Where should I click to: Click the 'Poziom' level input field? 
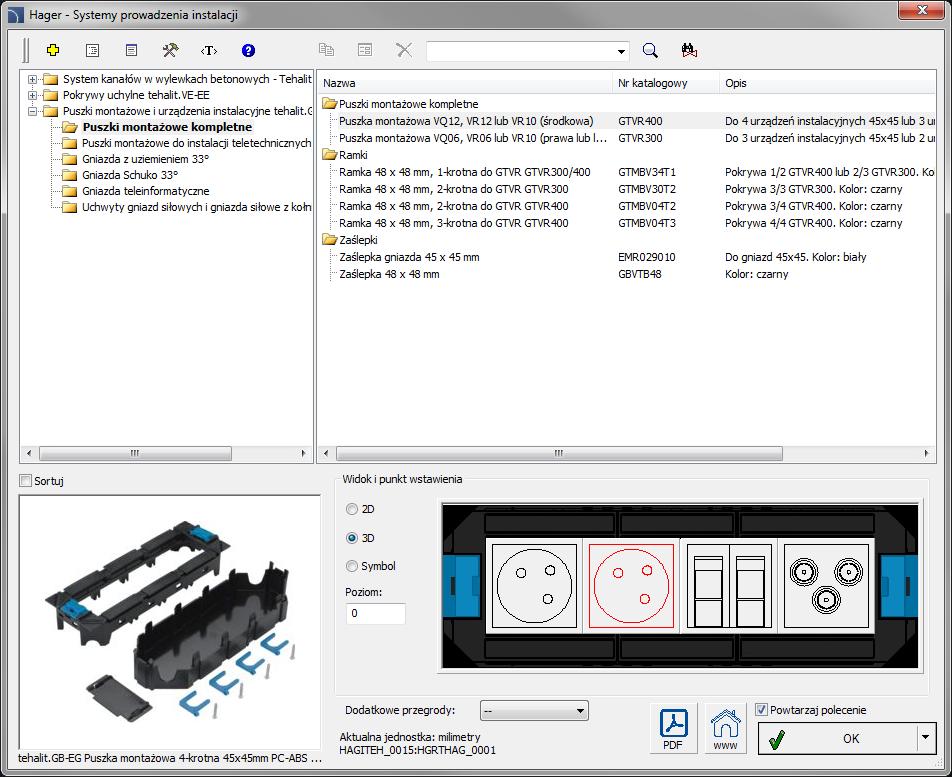pyautogui.click(x=375, y=613)
